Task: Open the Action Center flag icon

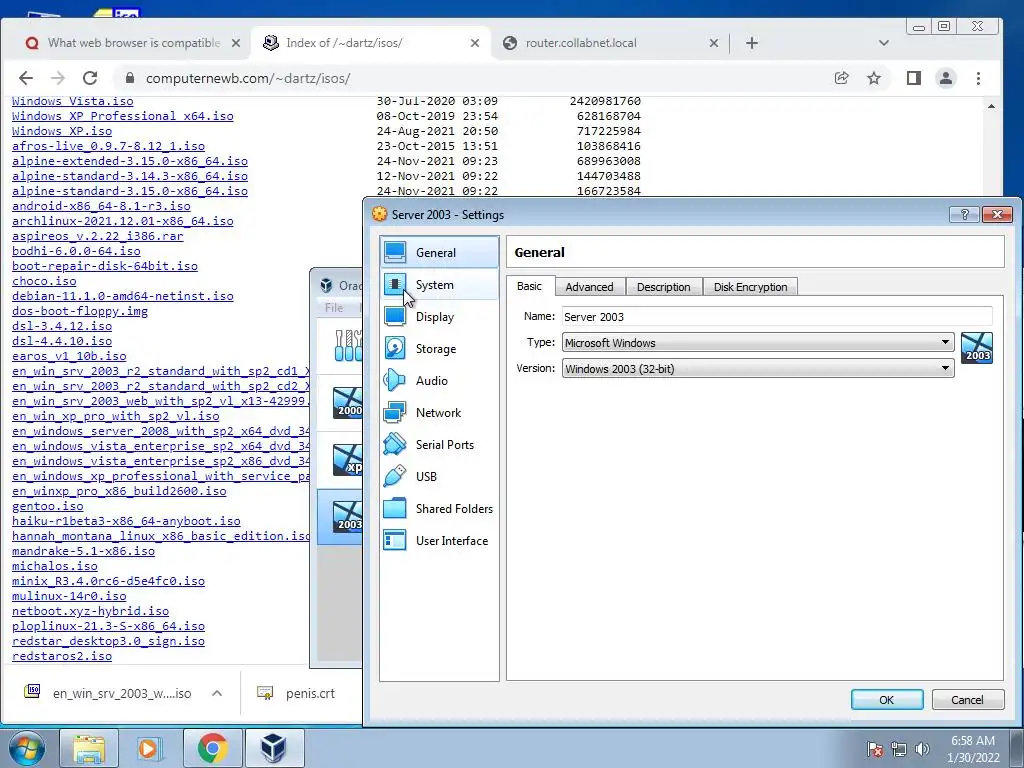Action: point(874,749)
